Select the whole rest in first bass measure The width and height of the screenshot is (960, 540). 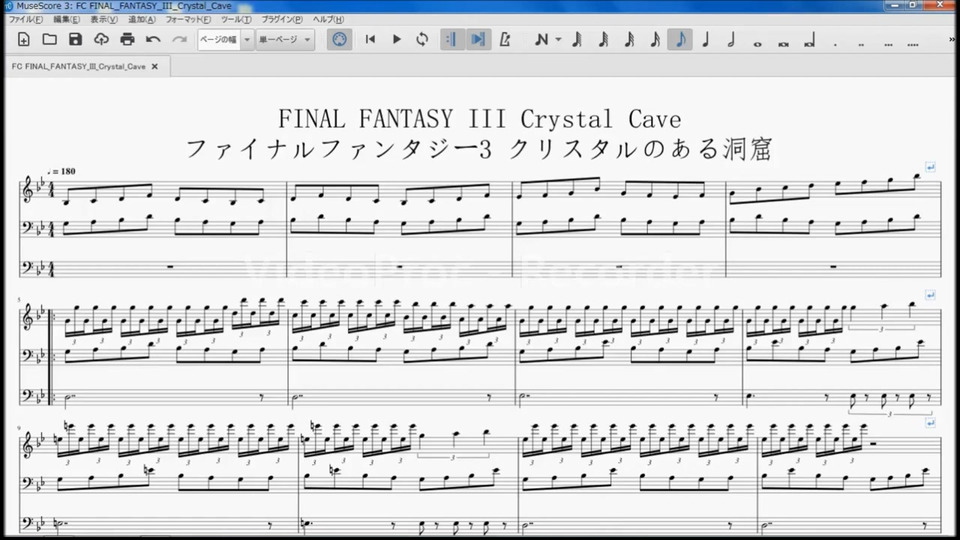coord(170,266)
